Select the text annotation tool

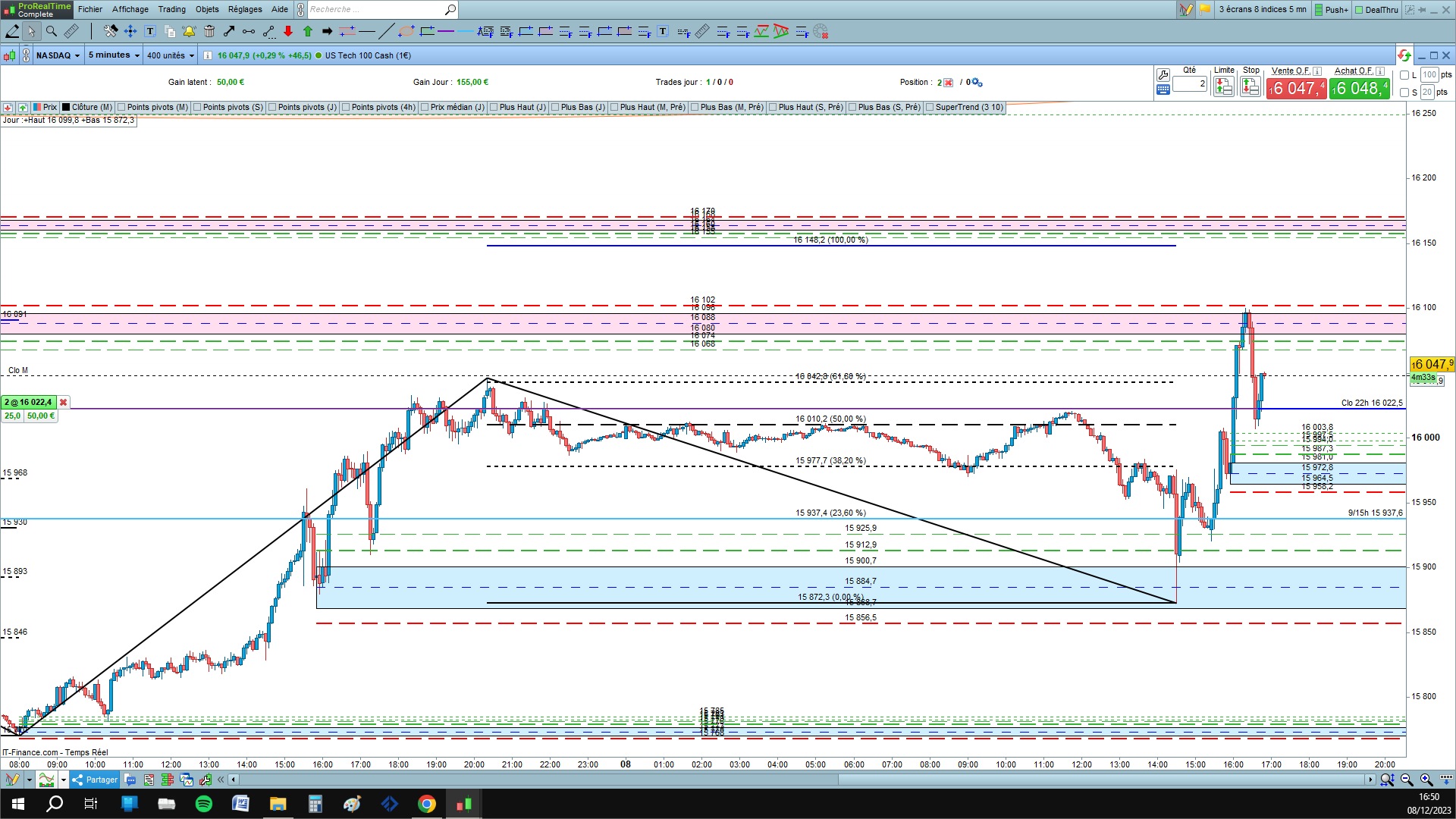(x=150, y=31)
